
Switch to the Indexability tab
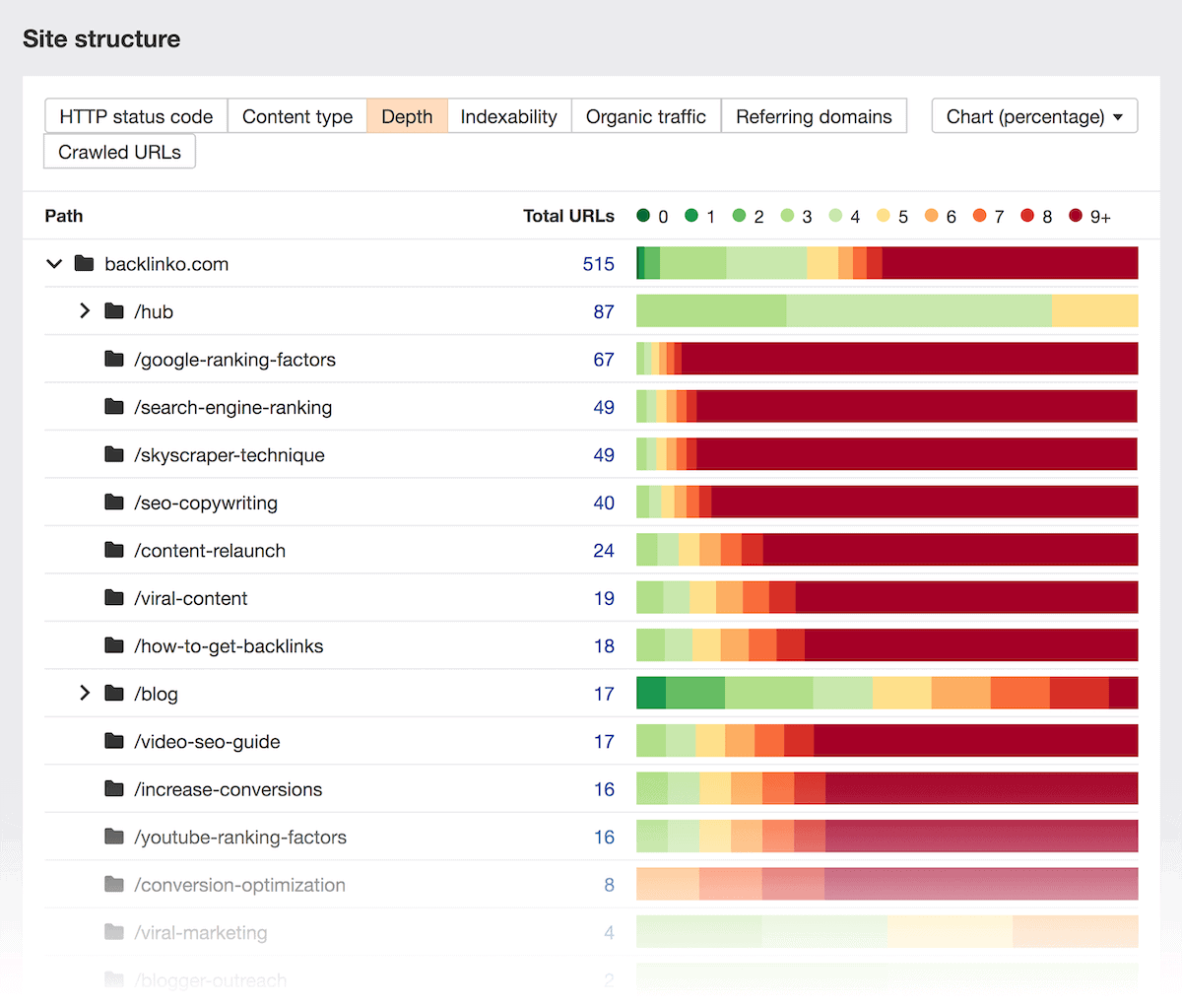pos(509,116)
